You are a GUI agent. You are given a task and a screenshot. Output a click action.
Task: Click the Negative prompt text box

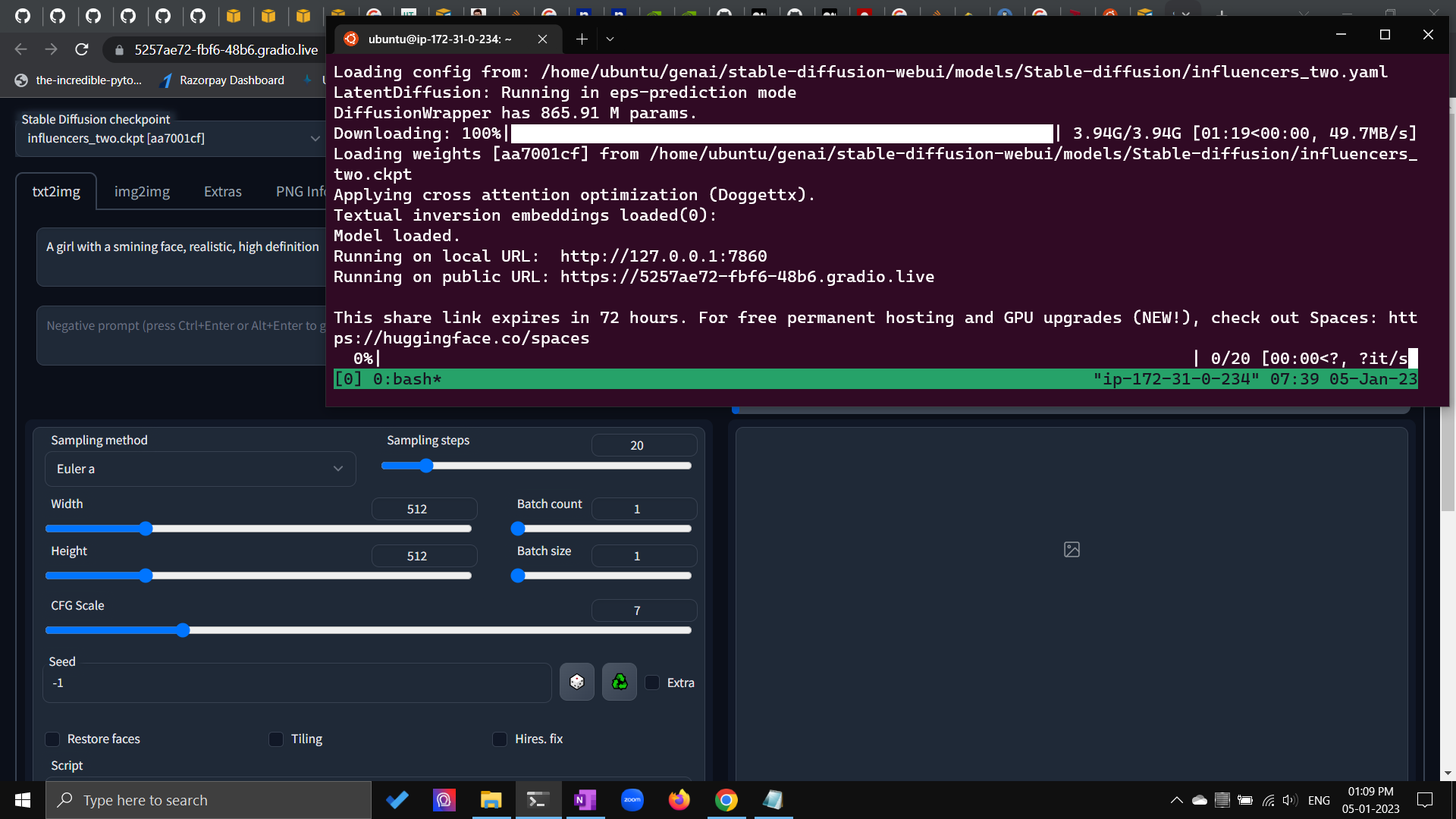pyautogui.click(x=182, y=335)
